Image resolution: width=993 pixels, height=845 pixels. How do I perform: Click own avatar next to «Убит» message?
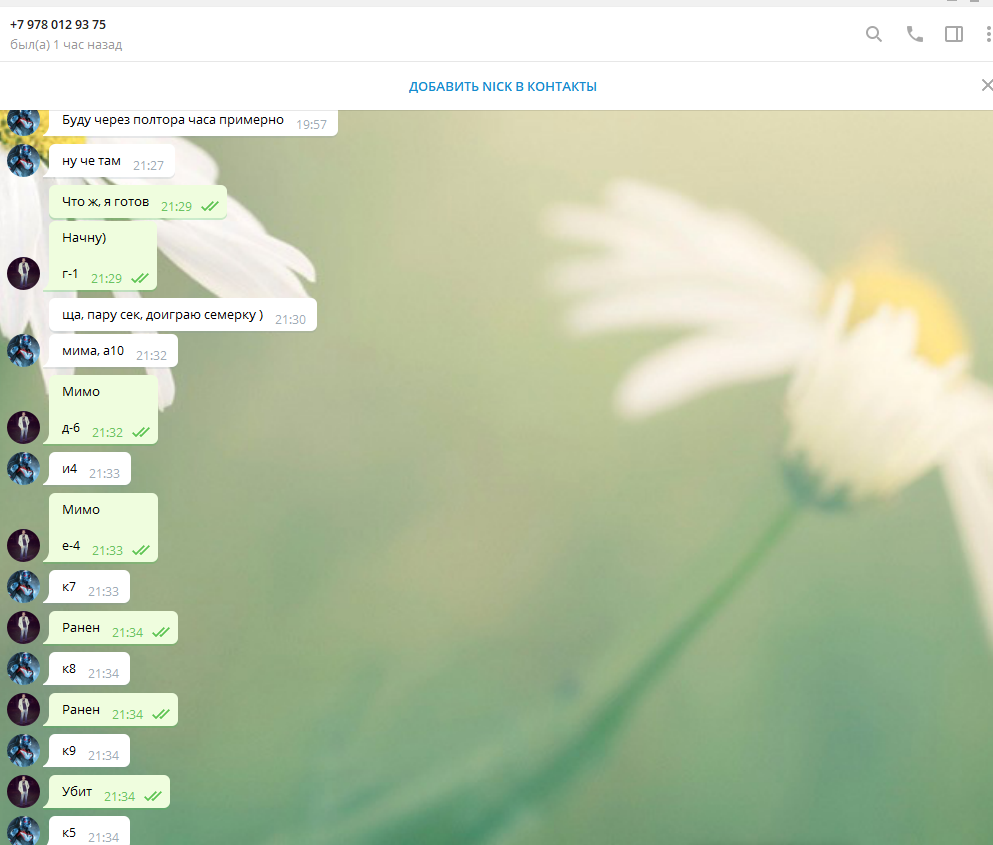23,791
